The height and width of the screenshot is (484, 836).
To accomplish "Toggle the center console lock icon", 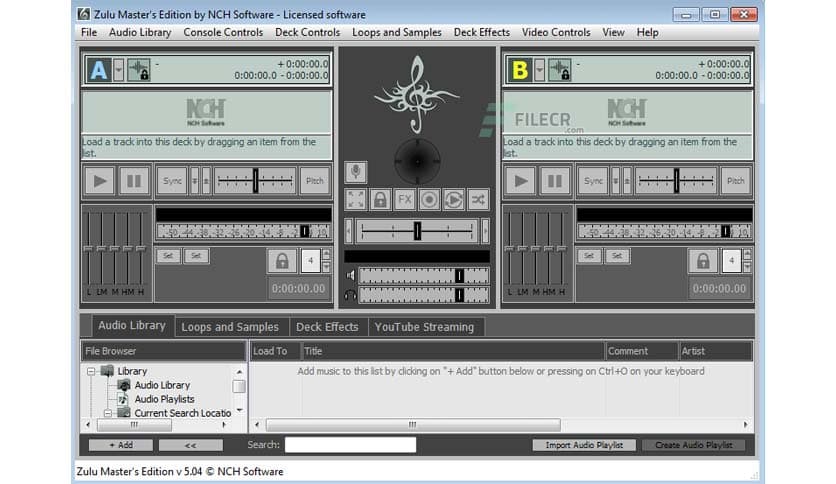I will tap(380, 200).
